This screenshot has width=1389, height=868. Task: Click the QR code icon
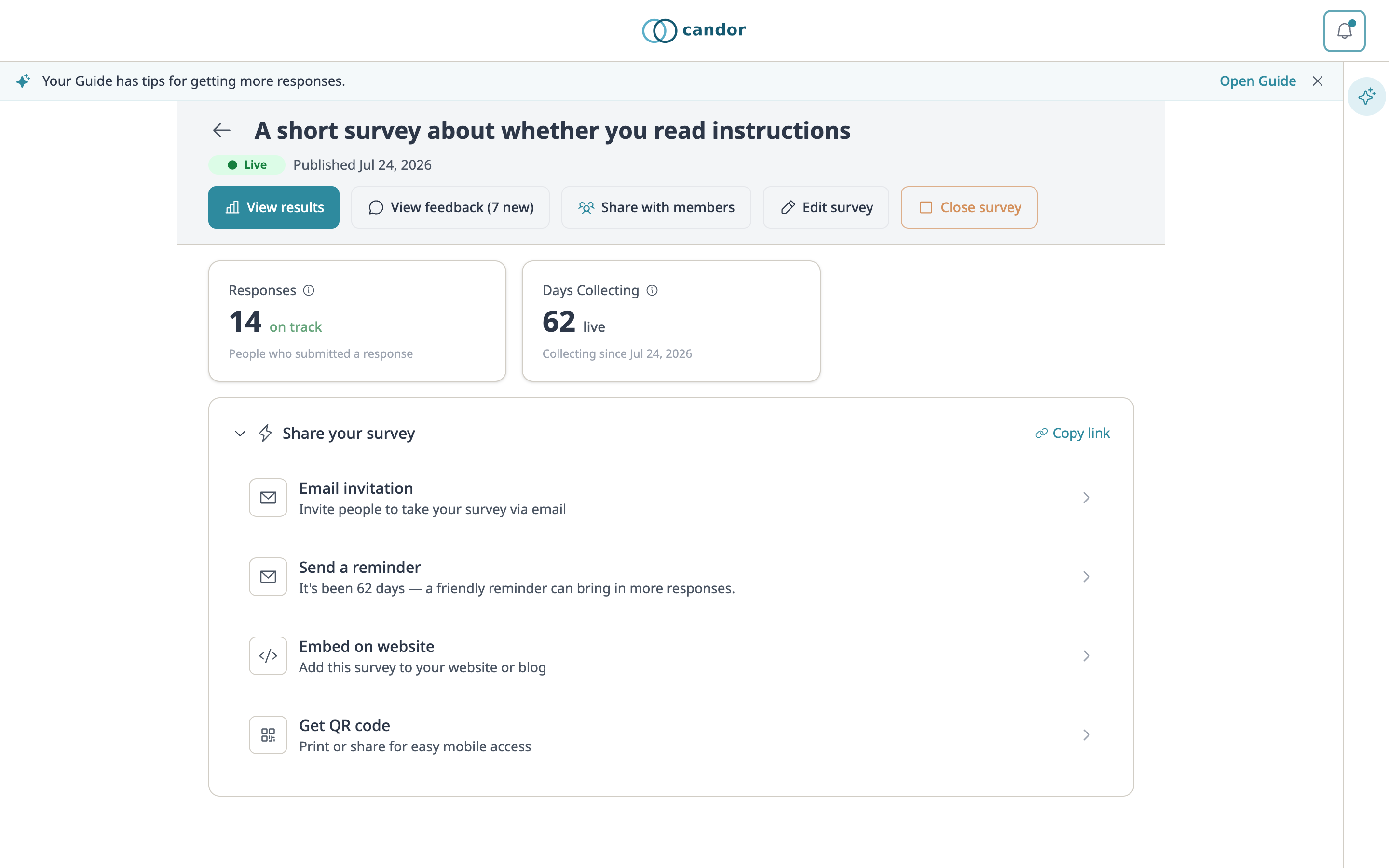point(268,735)
